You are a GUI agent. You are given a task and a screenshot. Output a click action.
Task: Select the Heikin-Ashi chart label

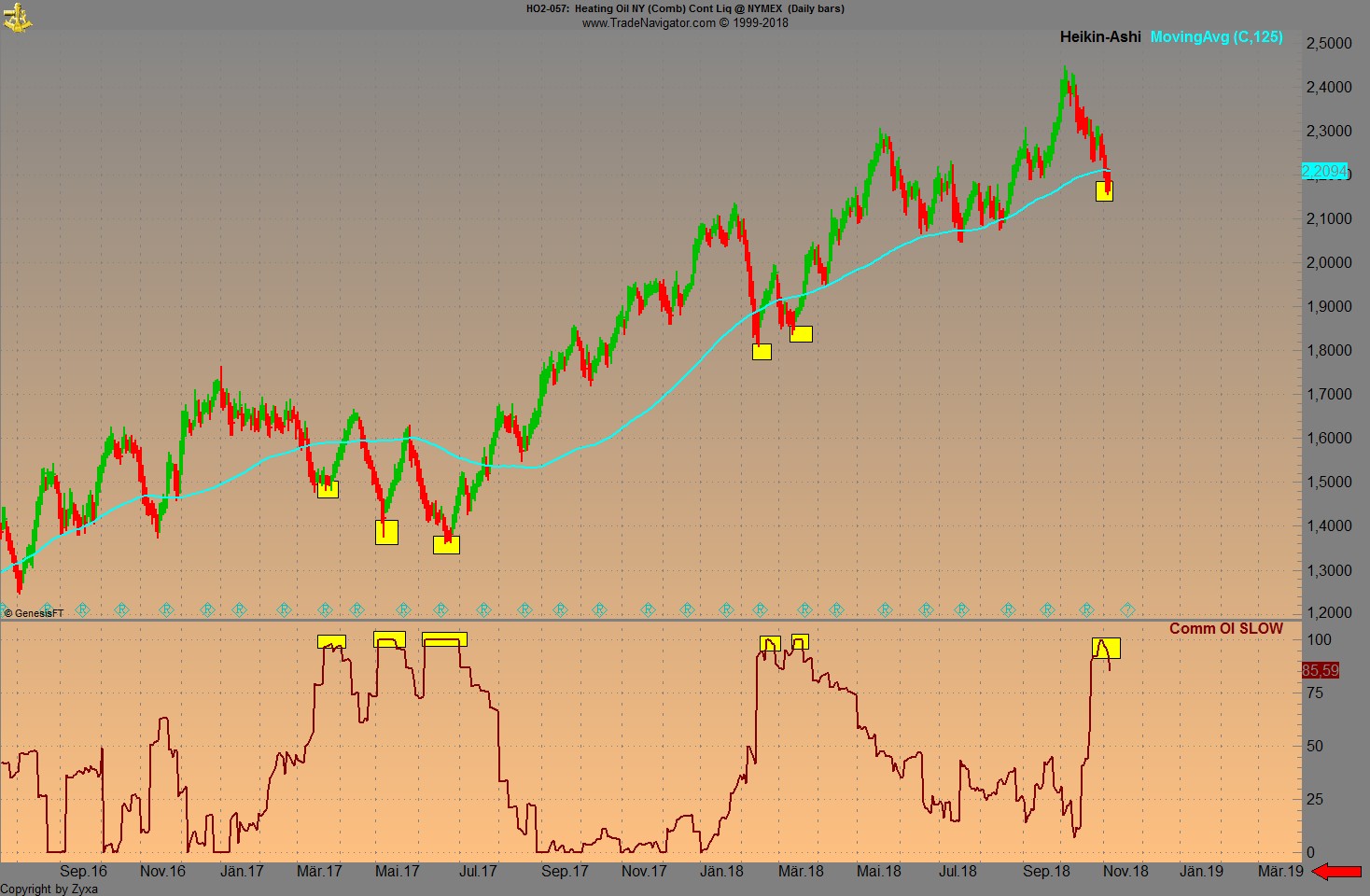click(x=1099, y=37)
